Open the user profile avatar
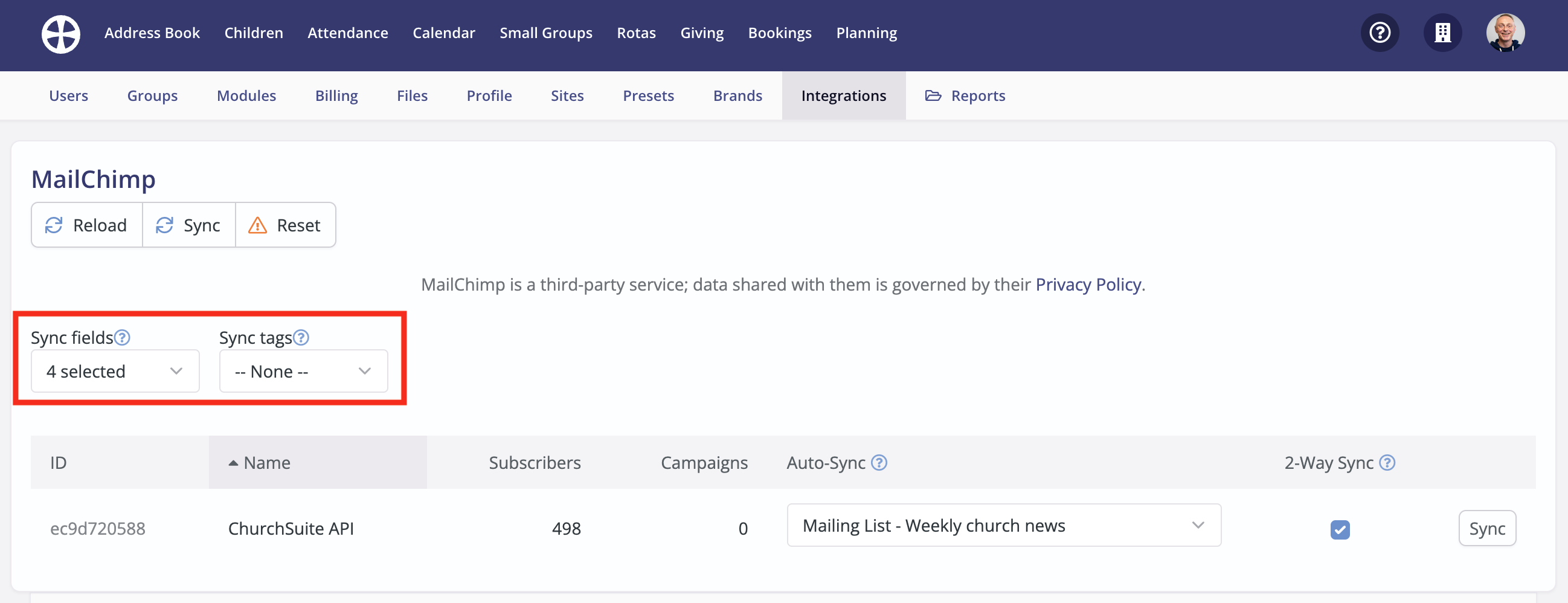Screen dimensions: 1568x603 pyautogui.click(x=1505, y=32)
